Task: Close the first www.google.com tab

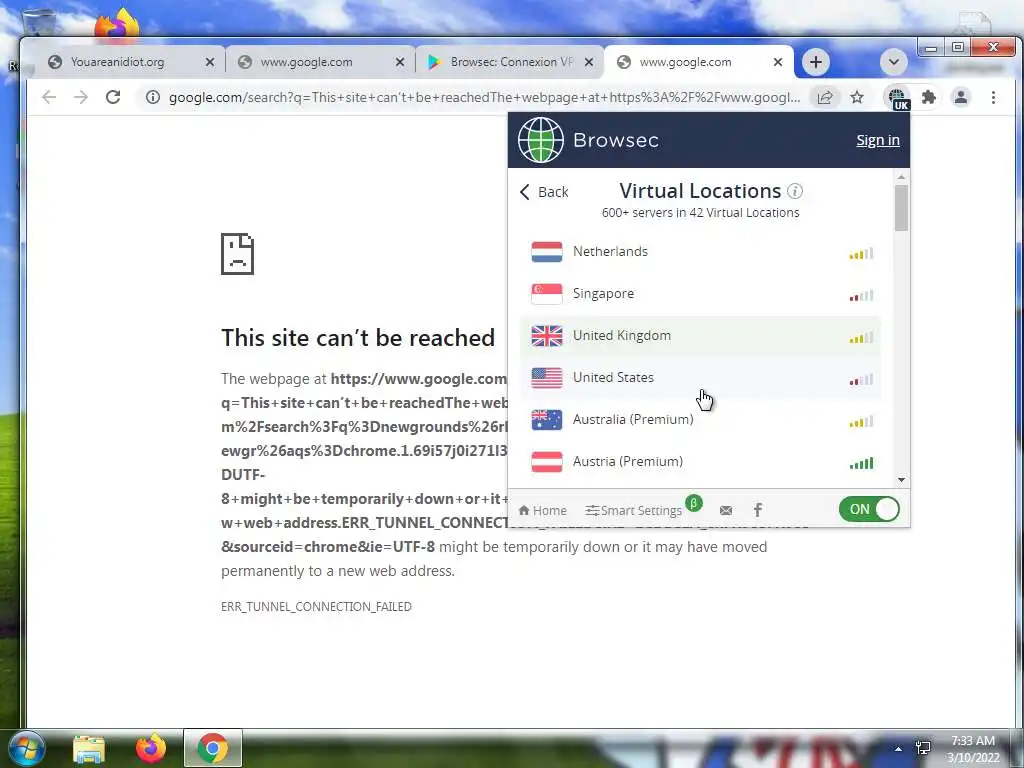Action: point(400,62)
